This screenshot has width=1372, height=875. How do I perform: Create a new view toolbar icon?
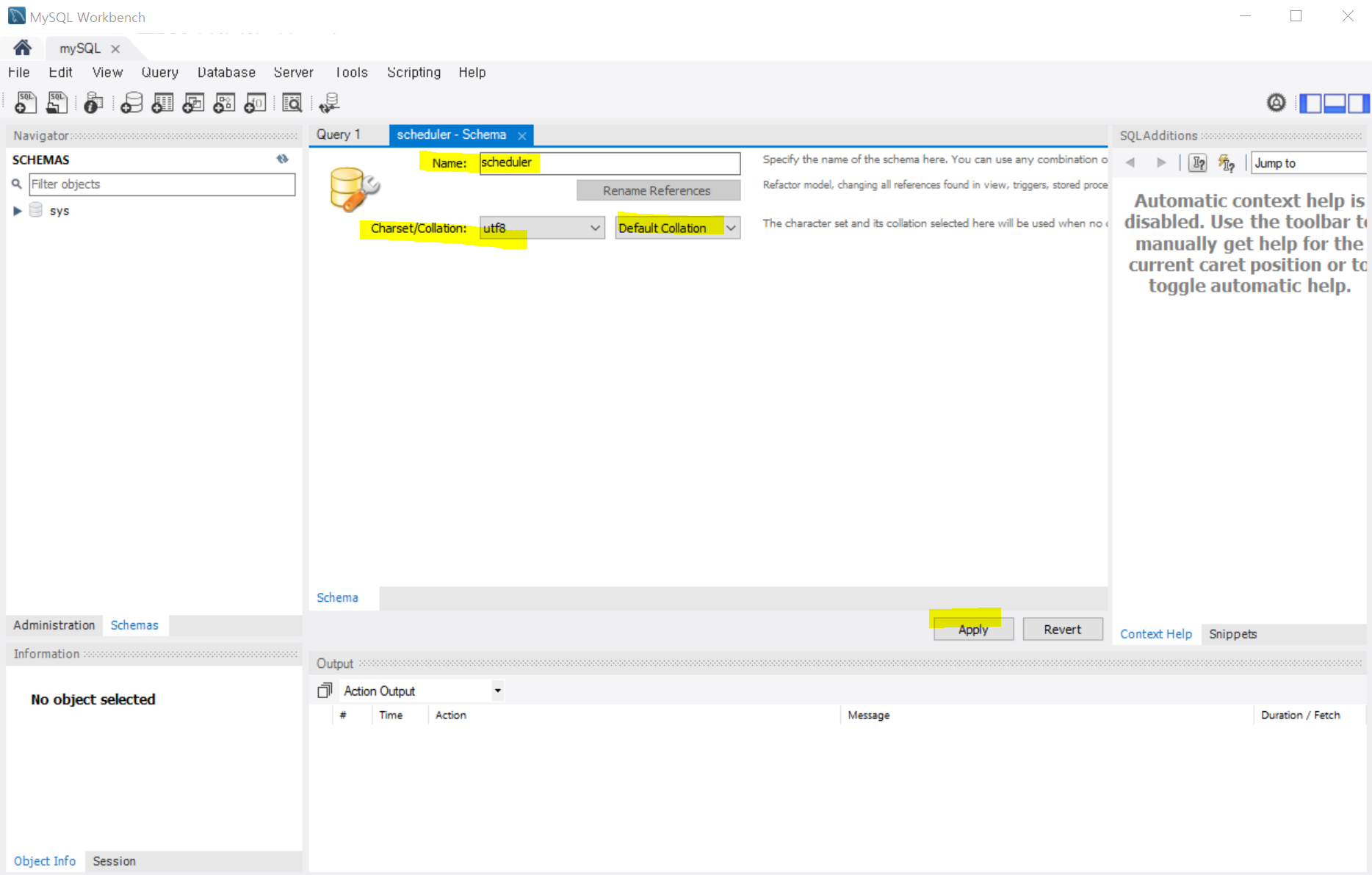click(193, 103)
